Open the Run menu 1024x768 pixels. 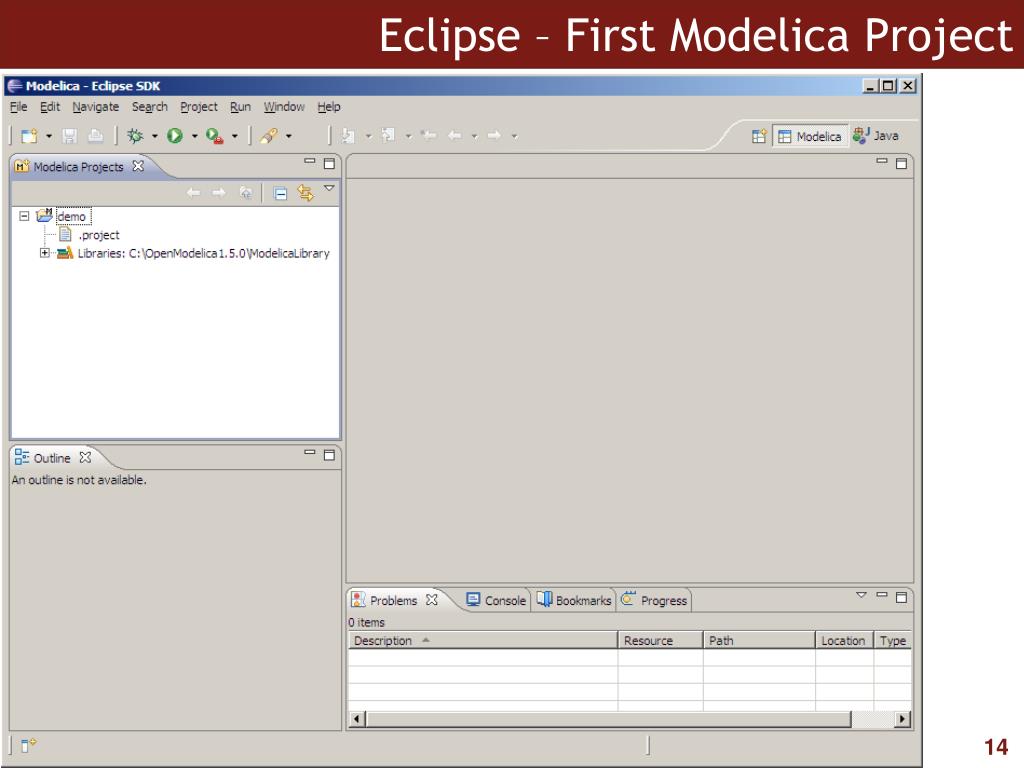click(x=240, y=106)
